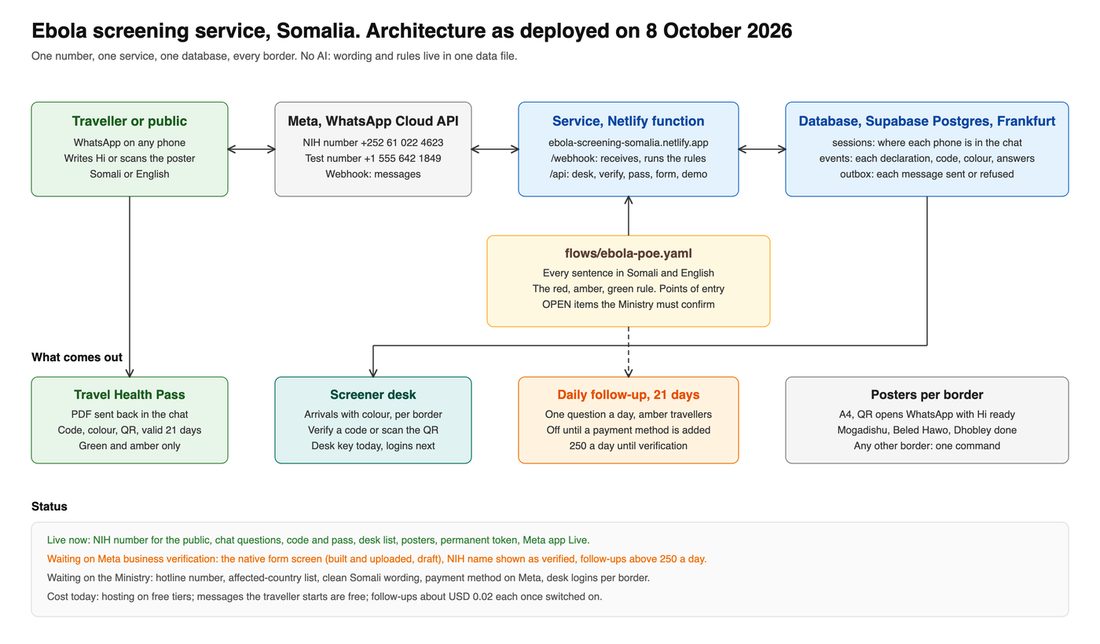Select the 'flows/ebola-poe.yaml' heading
Image resolution: width=1100 pixels, height=644 pixels.
coord(629,254)
